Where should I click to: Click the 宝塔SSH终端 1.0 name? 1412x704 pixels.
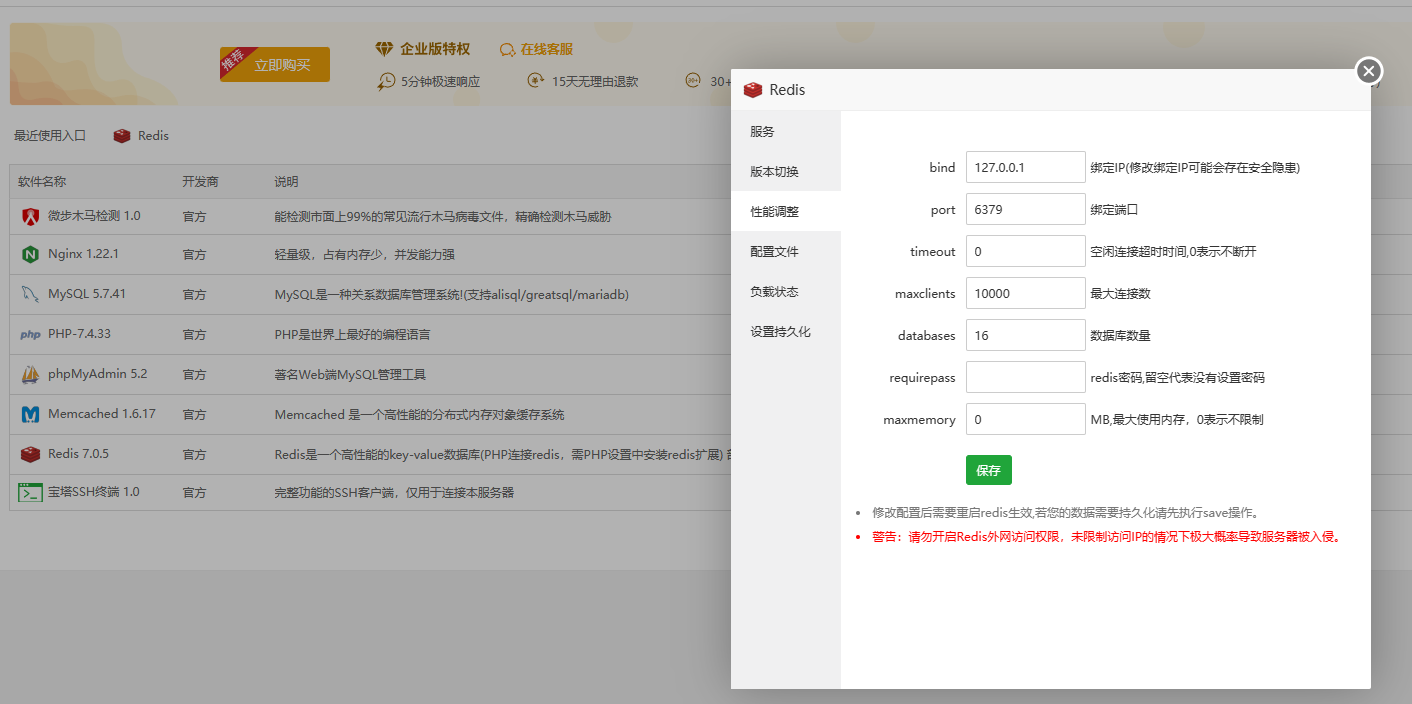click(94, 492)
